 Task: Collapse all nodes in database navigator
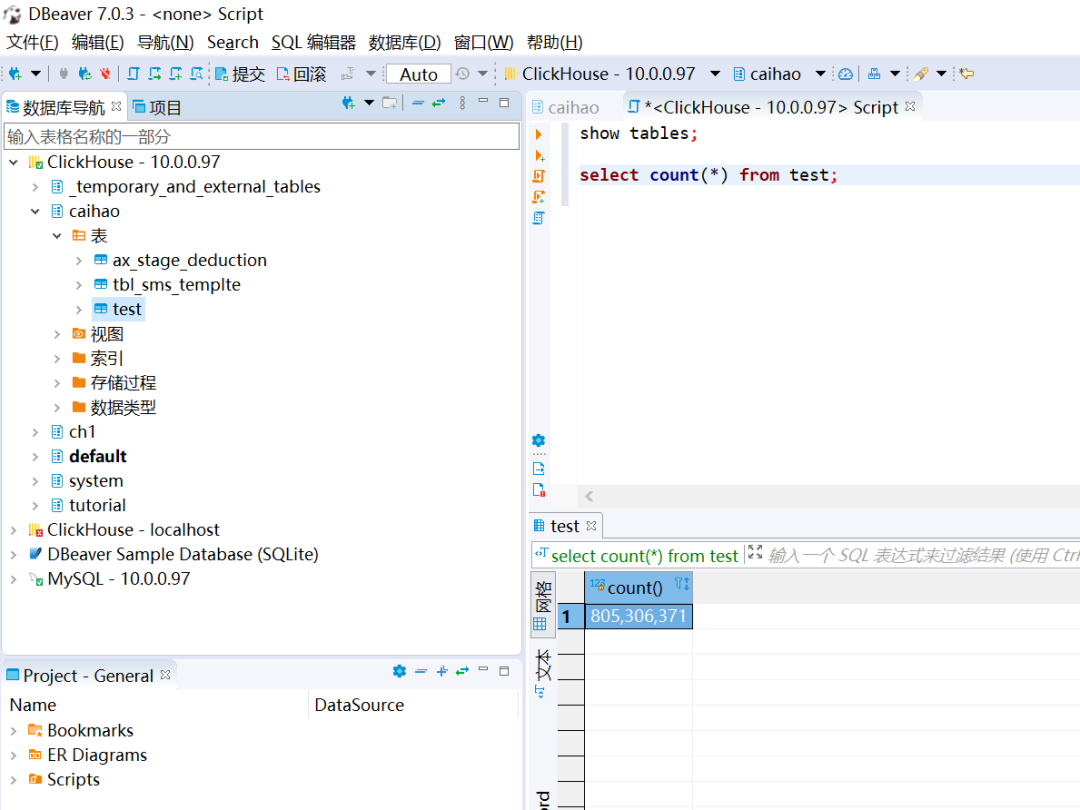[417, 103]
